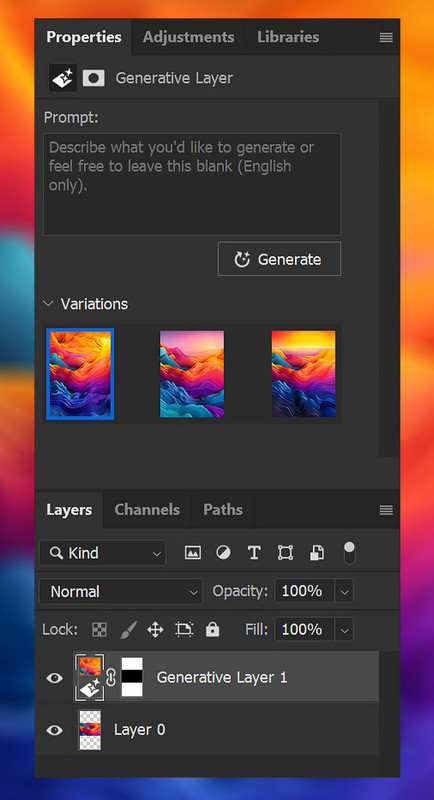Click the Generate button
Screen dimensions: 434x800
point(279,259)
